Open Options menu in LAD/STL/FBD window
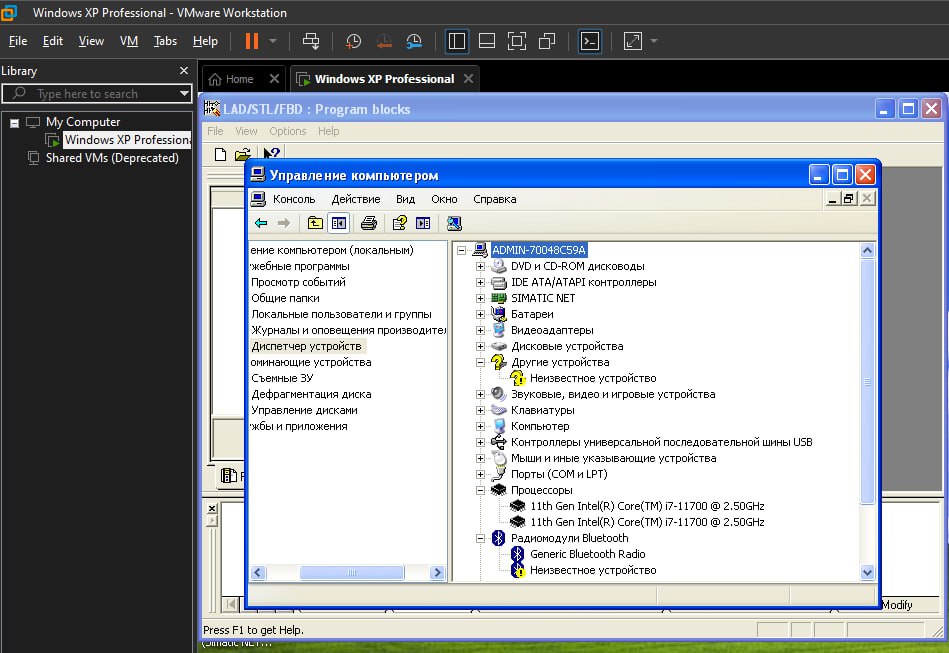The image size is (949, 653). [287, 131]
